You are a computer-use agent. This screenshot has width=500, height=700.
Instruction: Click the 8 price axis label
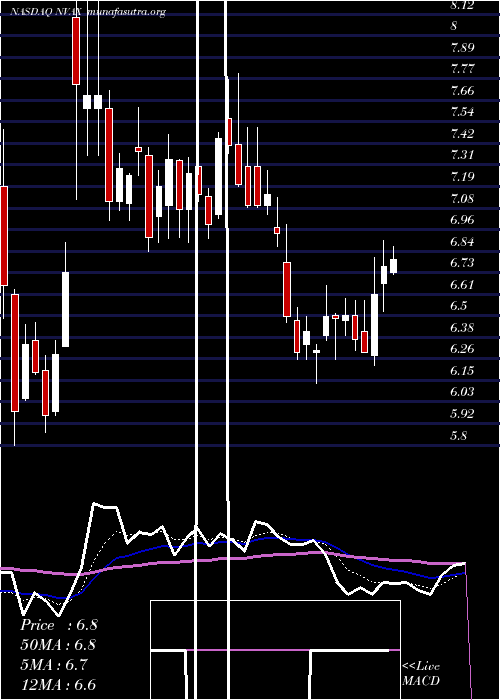tap(454, 26)
